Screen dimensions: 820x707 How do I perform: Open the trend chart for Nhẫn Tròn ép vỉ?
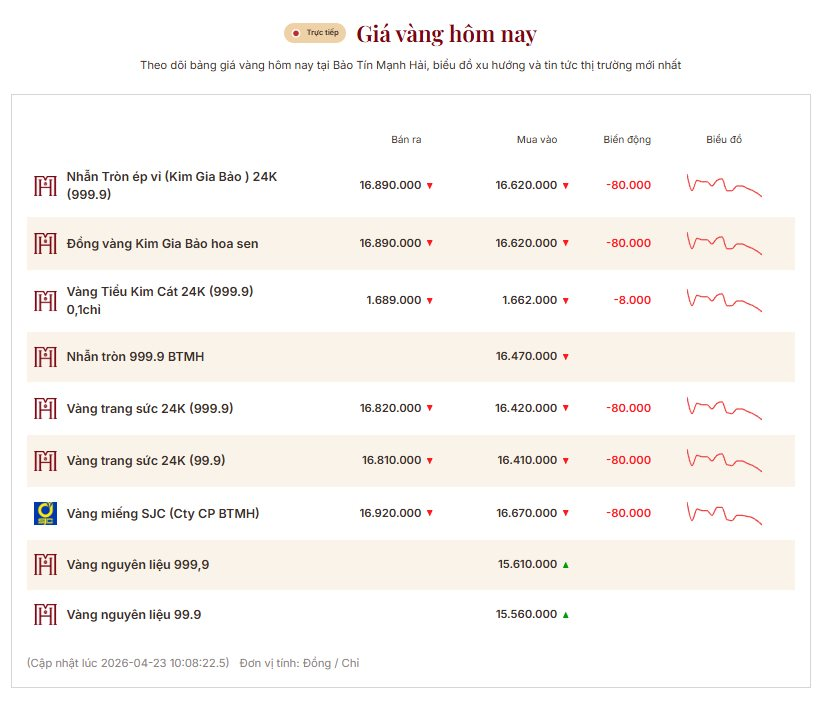tap(724, 185)
